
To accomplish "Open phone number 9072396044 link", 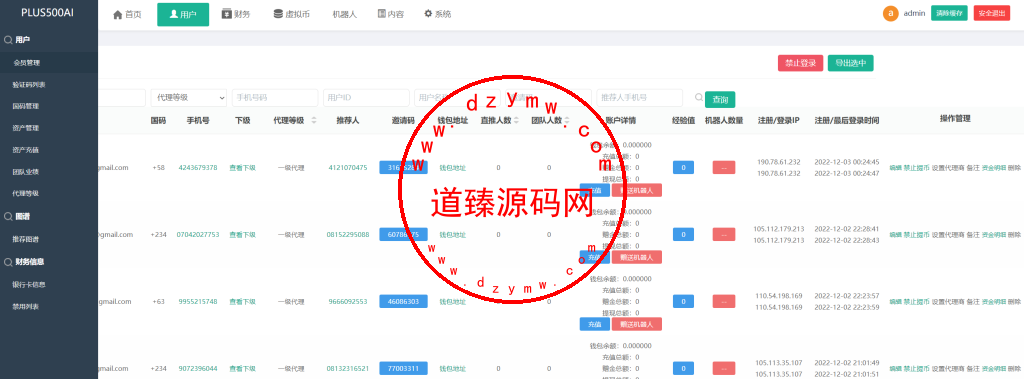I will click(x=198, y=369).
